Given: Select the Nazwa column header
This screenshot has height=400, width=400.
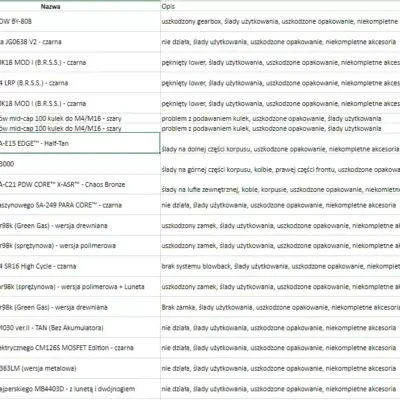Looking at the screenshot, I should (x=80, y=6).
